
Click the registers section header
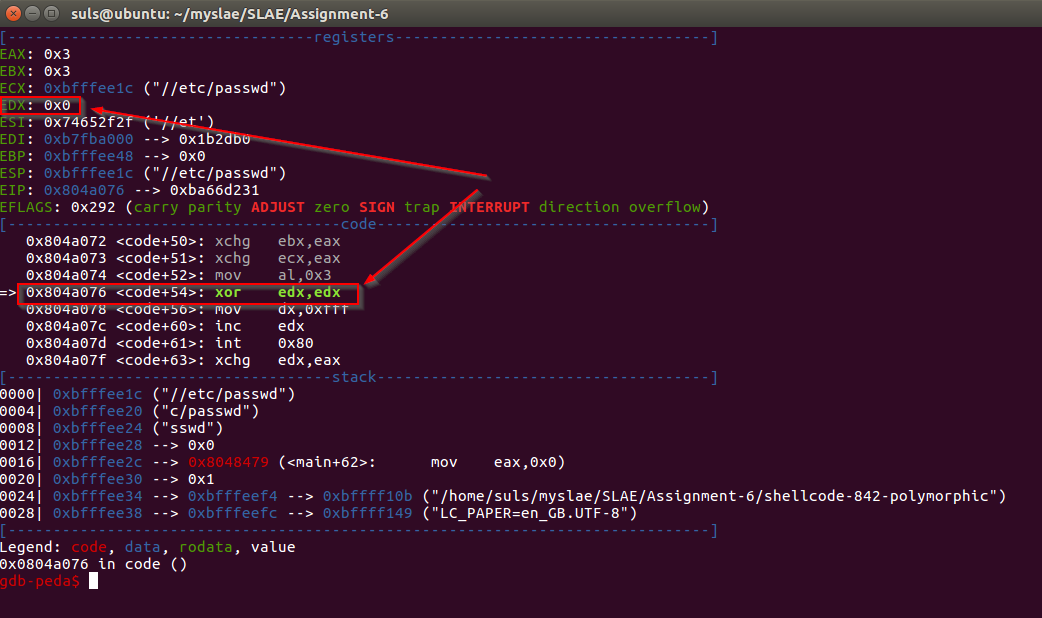(354, 37)
